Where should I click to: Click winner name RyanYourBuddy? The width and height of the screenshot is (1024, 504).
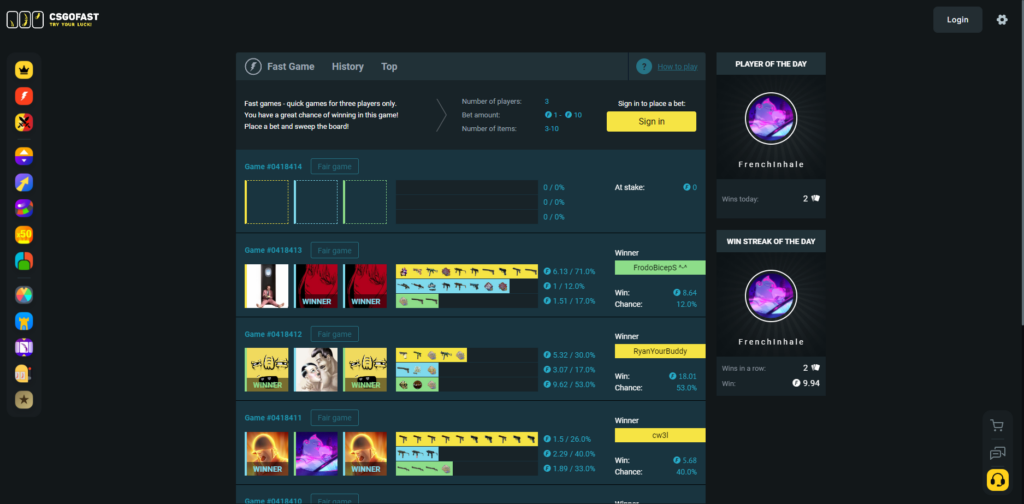click(660, 351)
